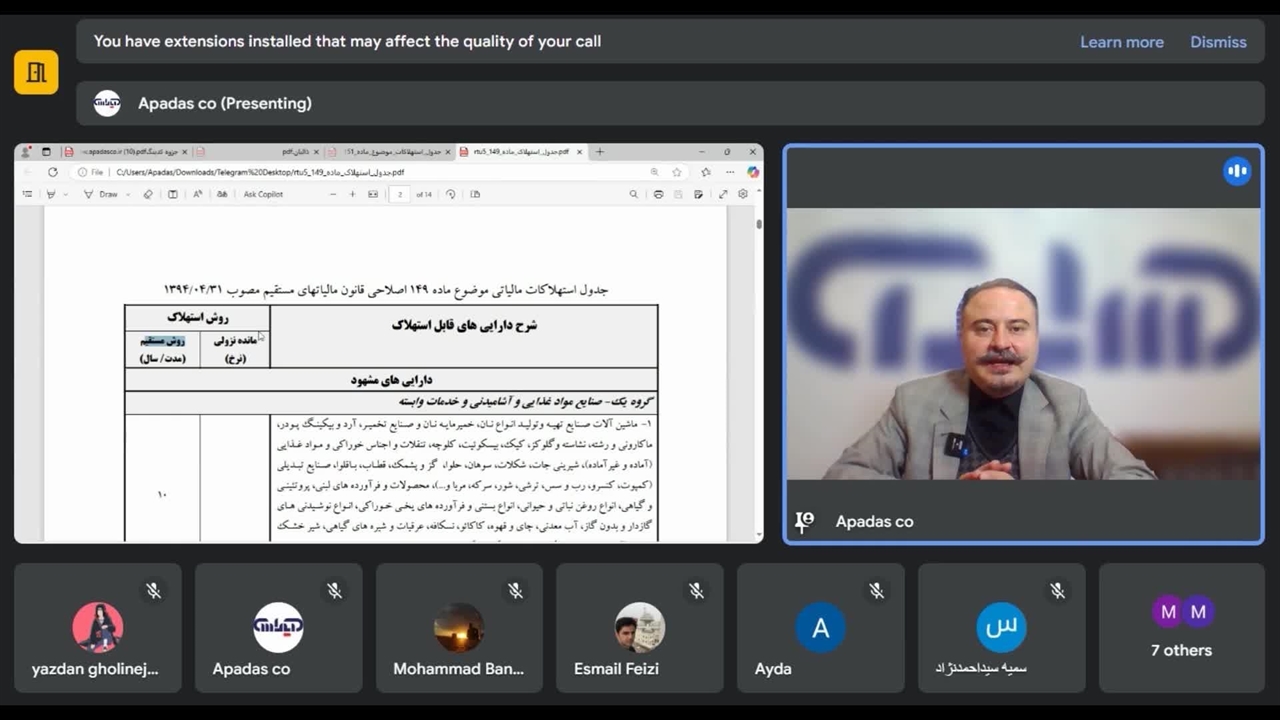Click the rotate icon in PDF toolbar
1280x720 pixels.
[x=450, y=194]
